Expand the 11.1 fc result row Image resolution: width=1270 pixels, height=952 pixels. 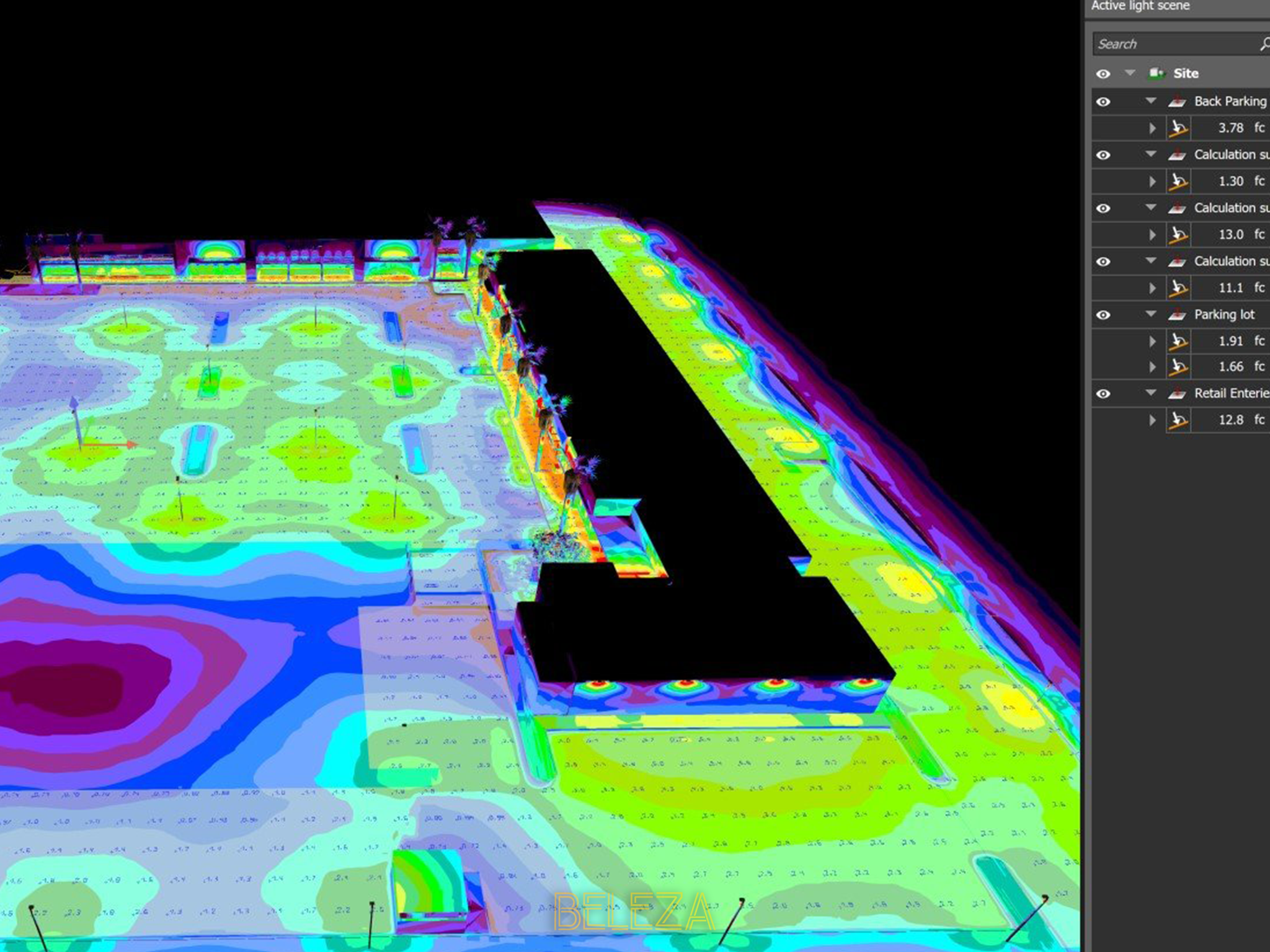coord(1152,288)
